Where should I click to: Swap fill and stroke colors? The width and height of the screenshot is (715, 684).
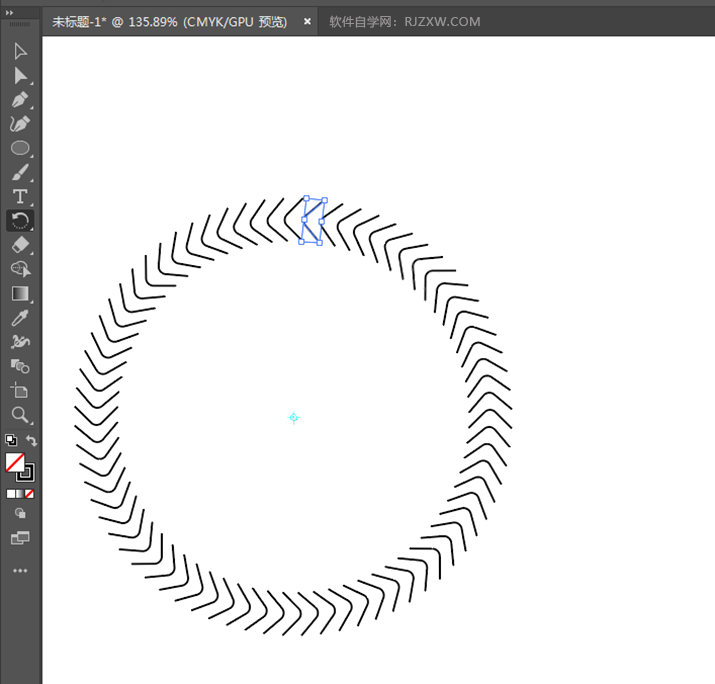pos(31,440)
